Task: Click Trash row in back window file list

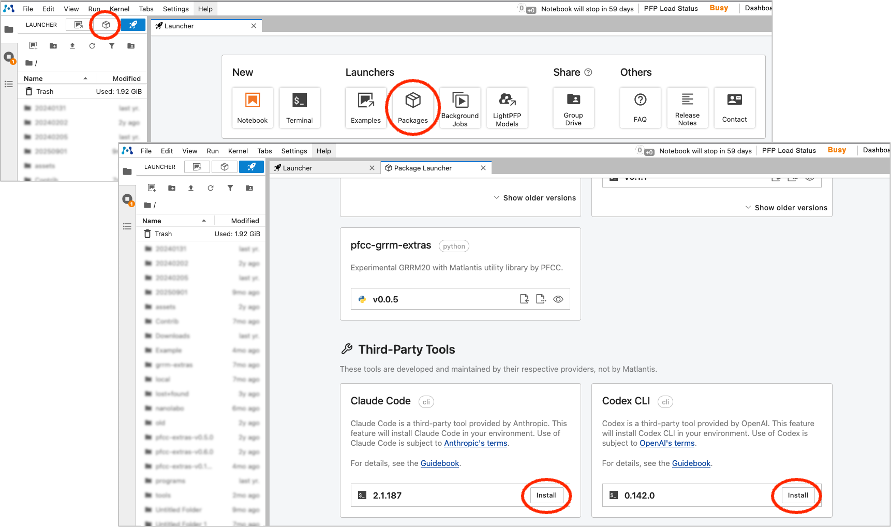Action: click(x=82, y=92)
